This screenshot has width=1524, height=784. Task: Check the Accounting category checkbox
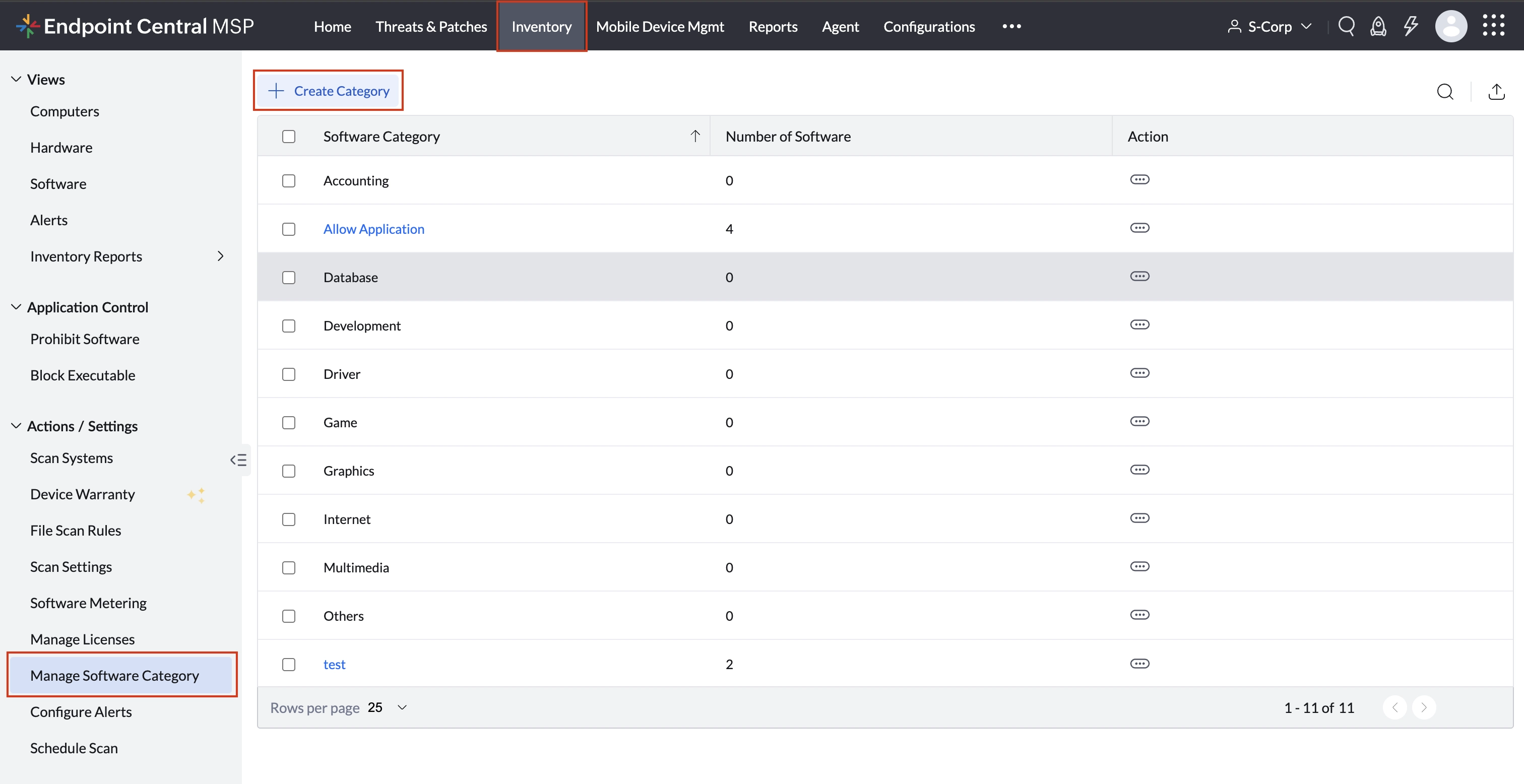pyautogui.click(x=289, y=181)
